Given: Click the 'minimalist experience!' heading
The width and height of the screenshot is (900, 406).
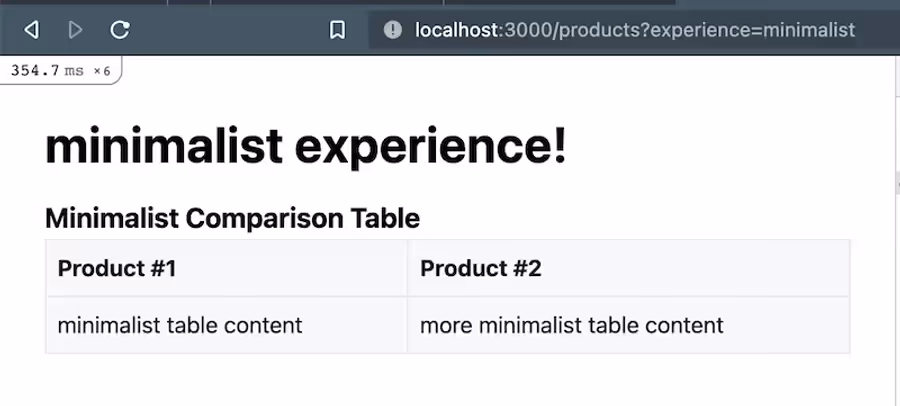Looking at the screenshot, I should click(x=305, y=146).
